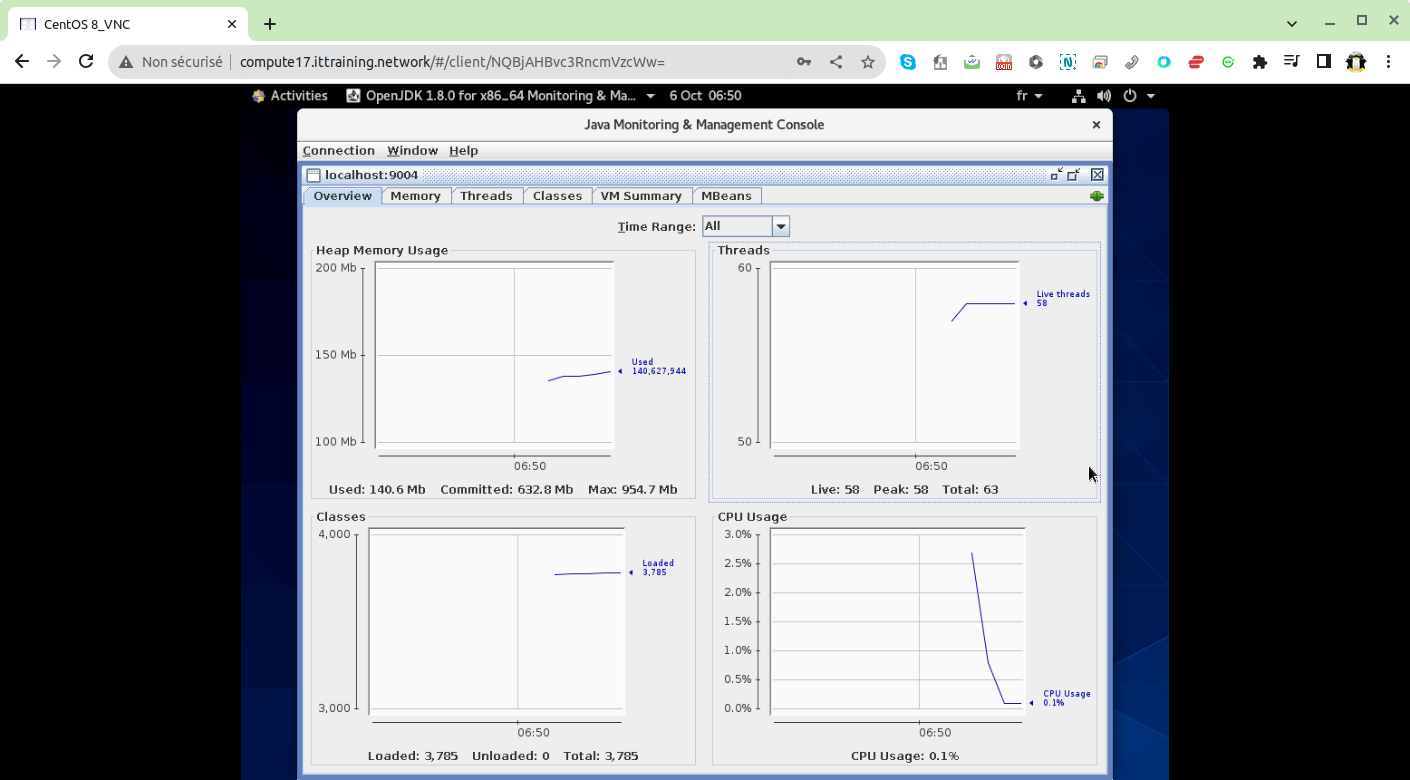Switch to the MBeans tab
The image size is (1410, 780).
[x=726, y=196]
